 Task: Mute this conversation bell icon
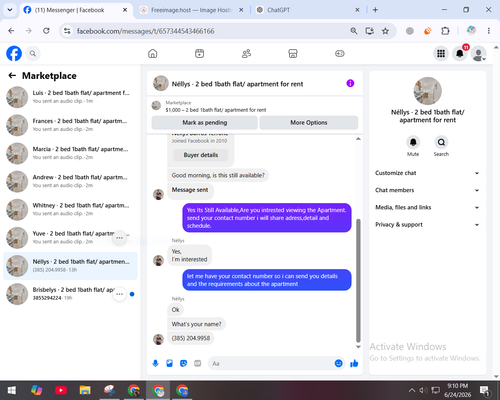coord(413,142)
